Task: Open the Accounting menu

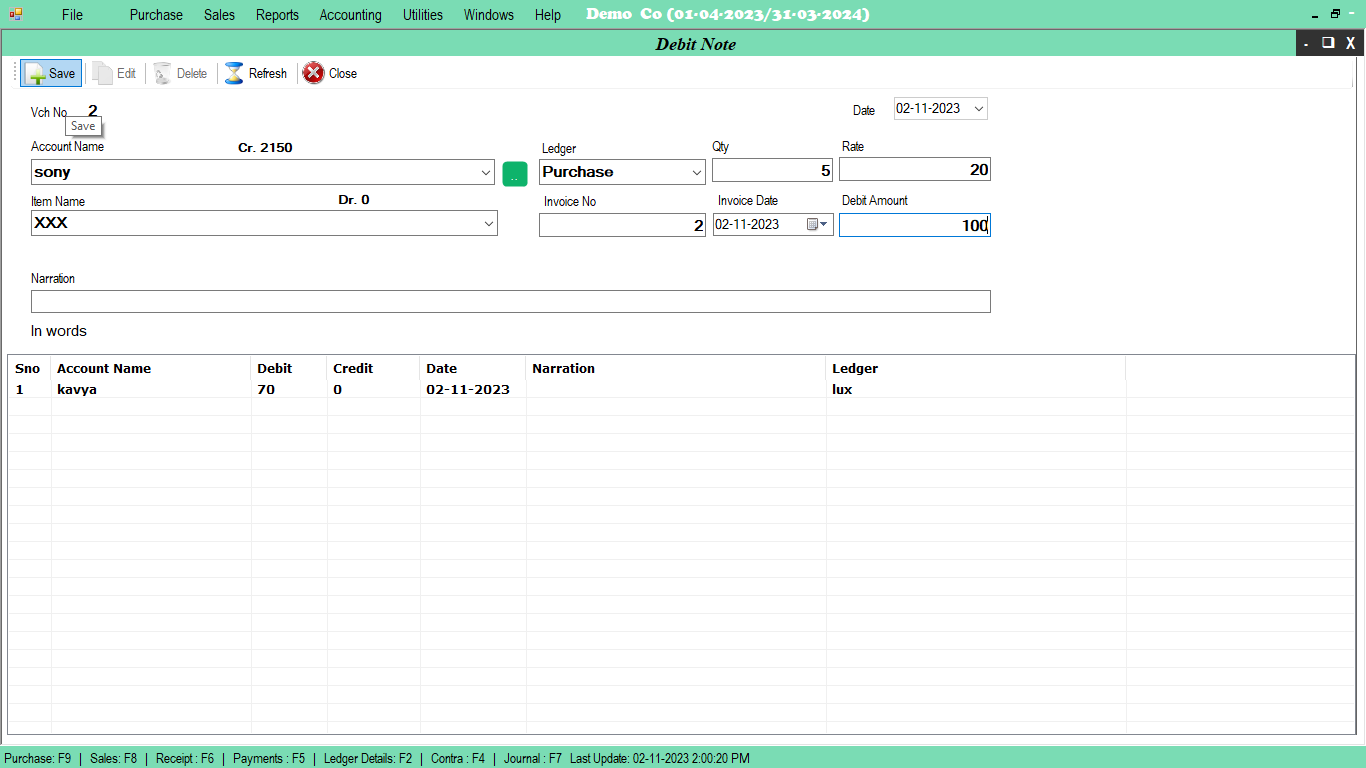Action: [350, 14]
